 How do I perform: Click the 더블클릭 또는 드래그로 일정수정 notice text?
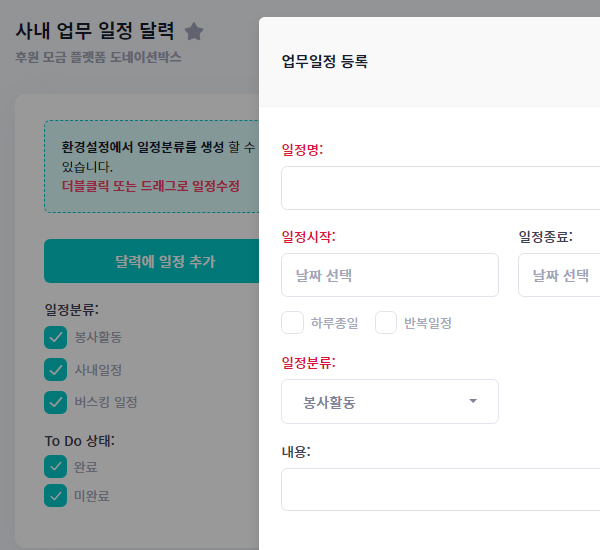point(150,185)
